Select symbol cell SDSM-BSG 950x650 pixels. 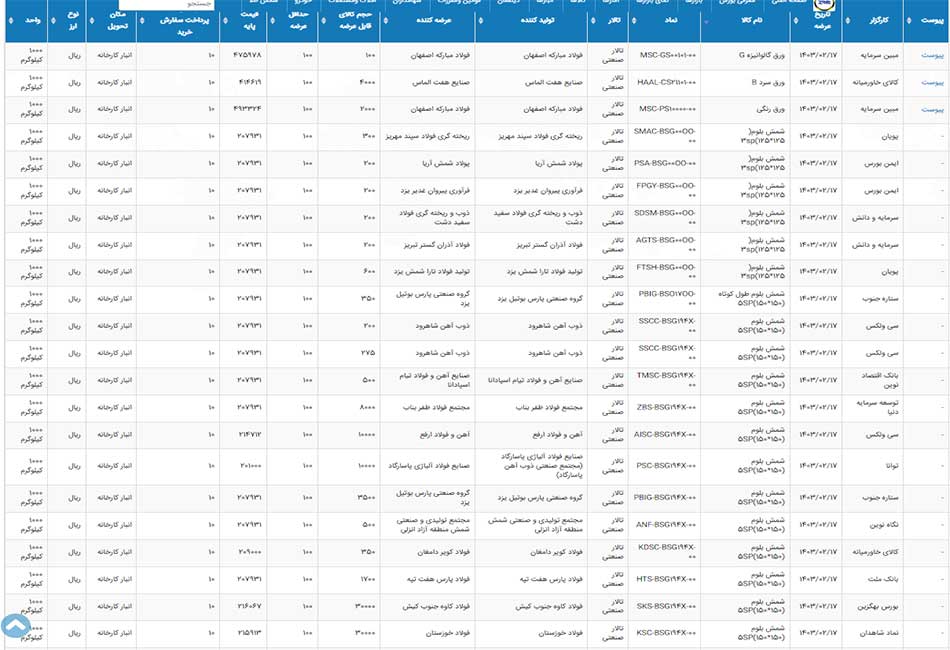point(665,217)
